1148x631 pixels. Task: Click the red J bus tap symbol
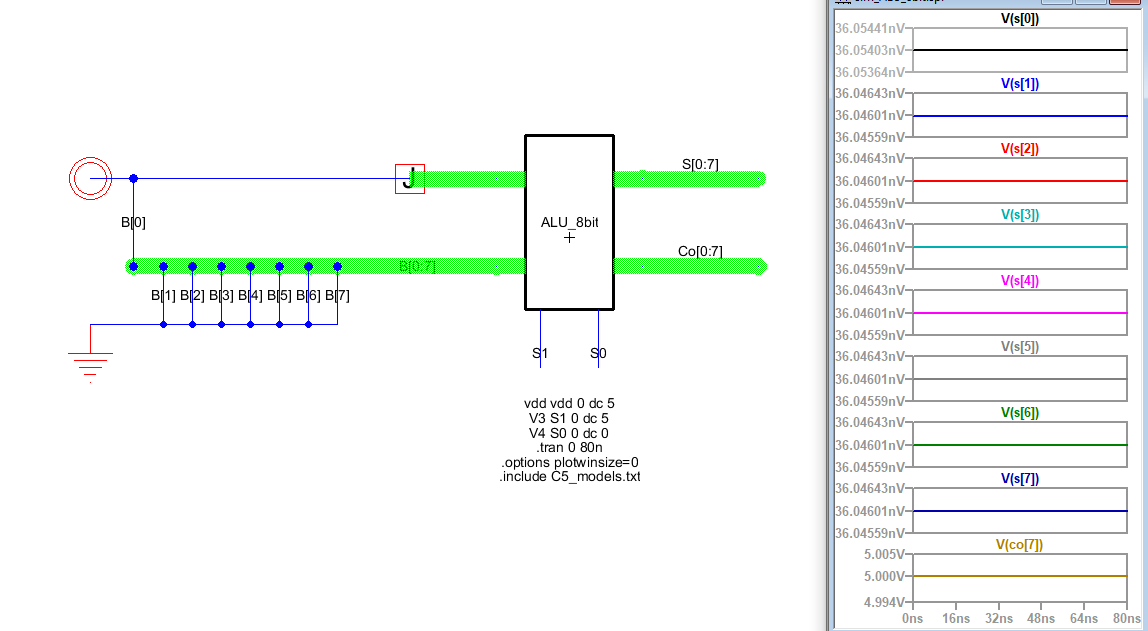[x=409, y=179]
